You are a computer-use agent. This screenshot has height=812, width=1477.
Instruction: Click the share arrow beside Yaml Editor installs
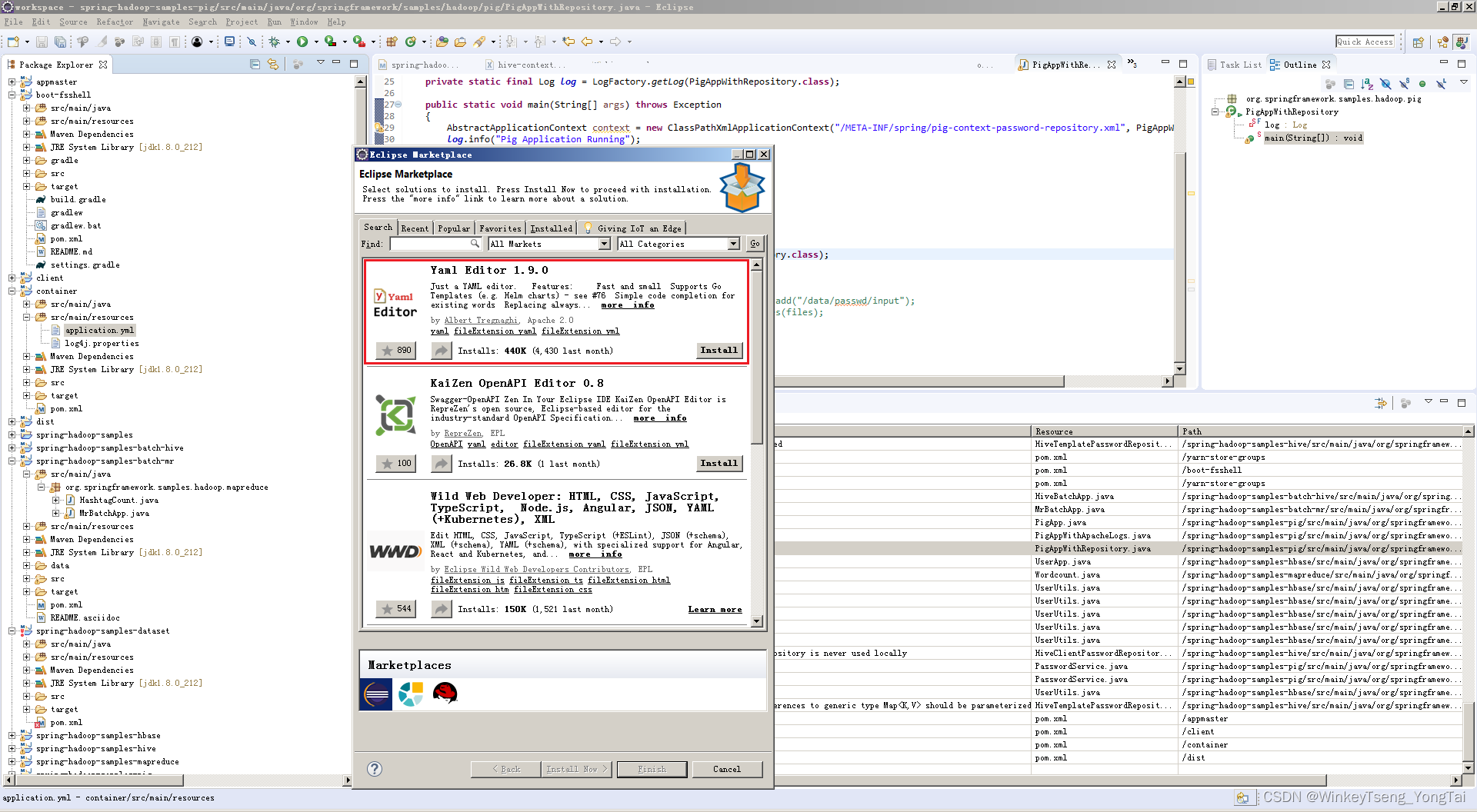tap(441, 351)
